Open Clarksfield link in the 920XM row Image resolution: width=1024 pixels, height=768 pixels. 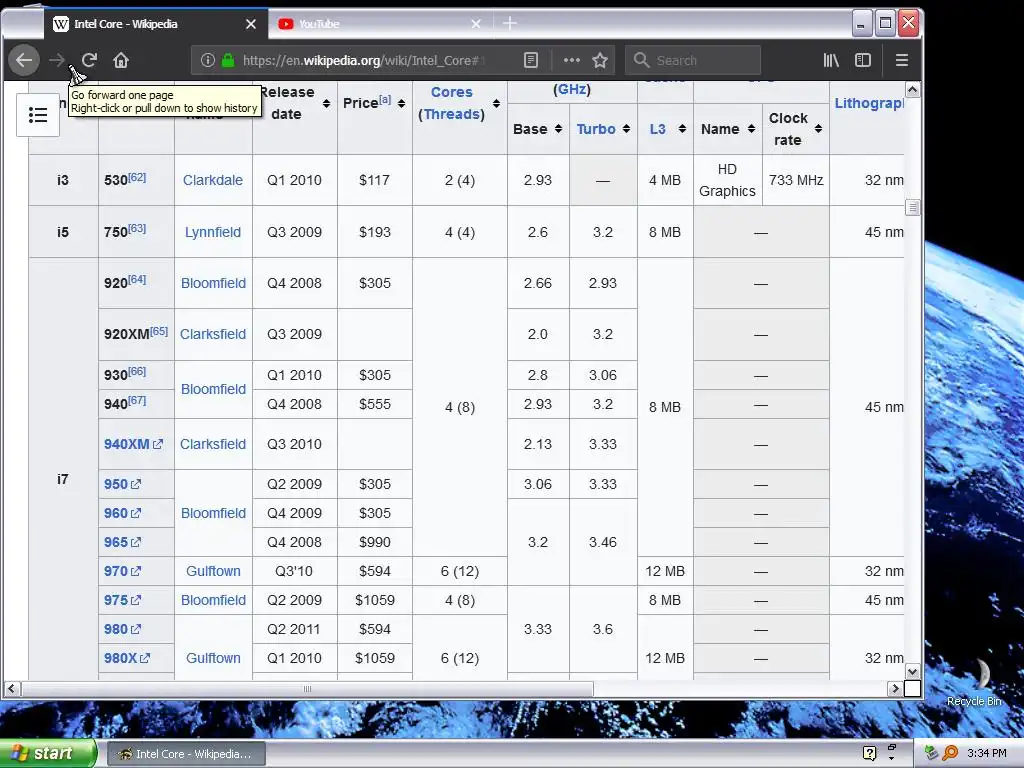coord(213,334)
